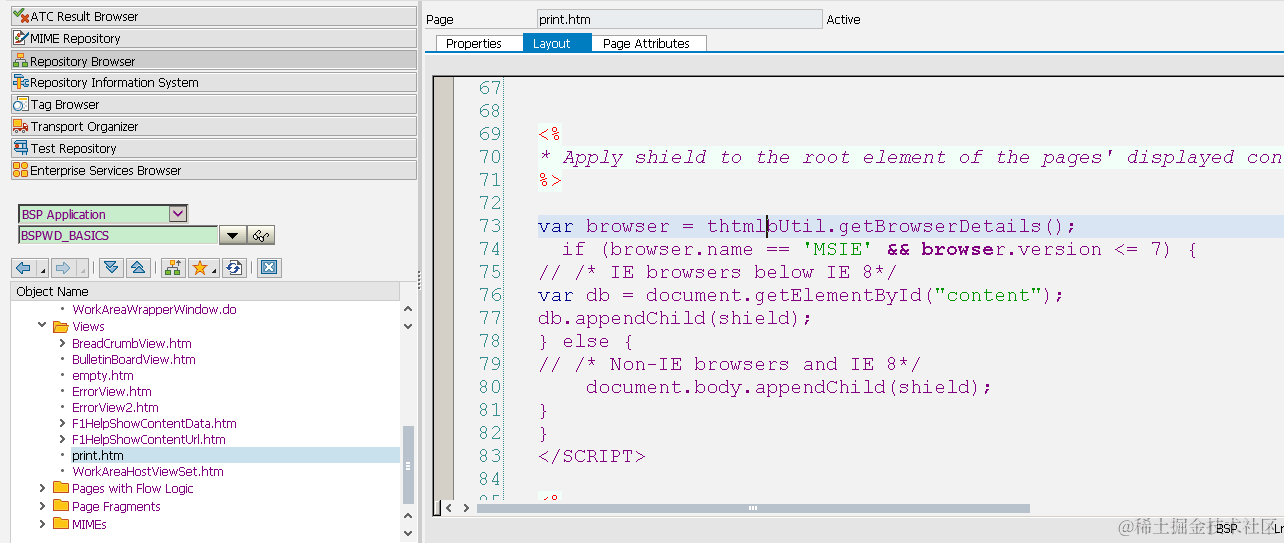Image resolution: width=1284 pixels, height=543 pixels.
Task: Click the close browser X icon
Action: tap(269, 267)
